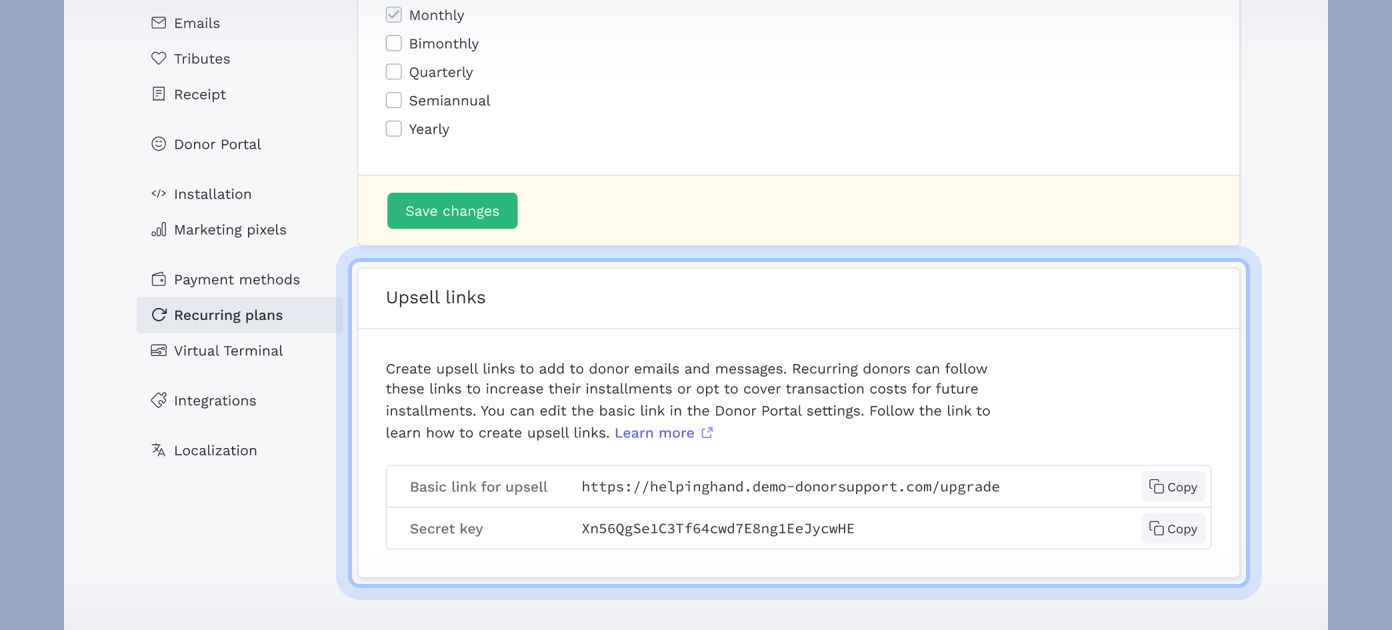Viewport: 1392px width, 630px height.
Task: Click the Bimonthly label text
Action: 444,44
